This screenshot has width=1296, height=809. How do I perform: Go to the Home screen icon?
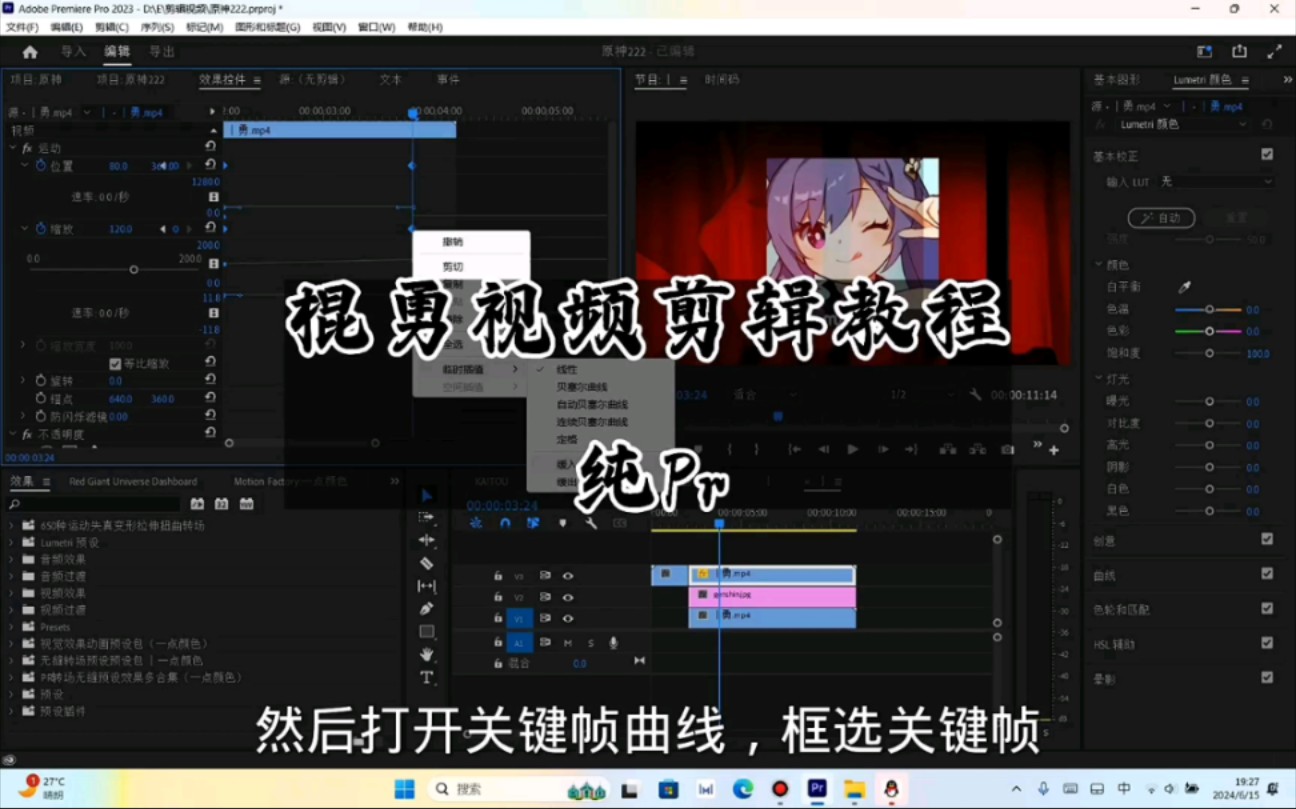[x=30, y=52]
